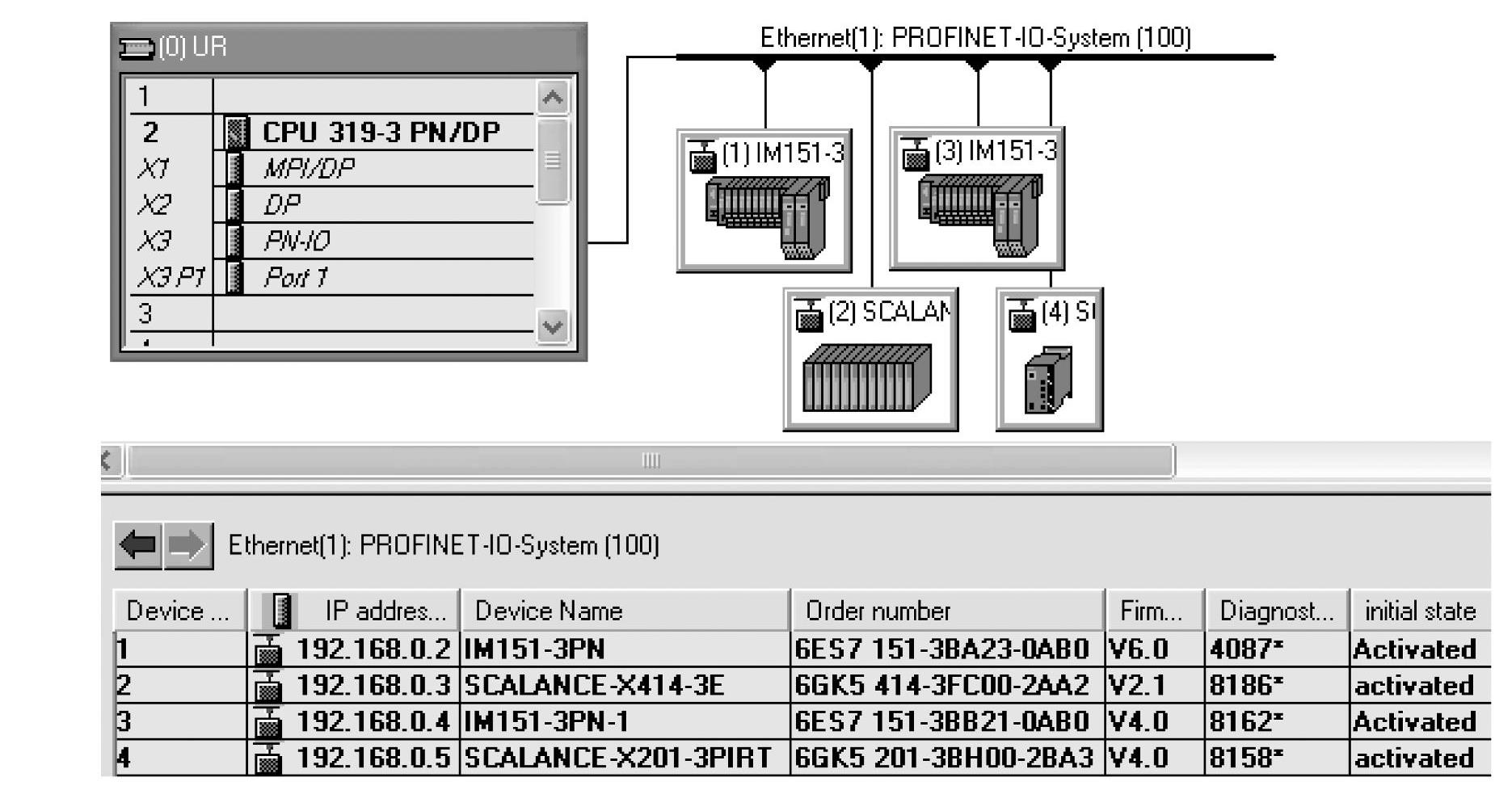The image size is (1512, 790).
Task: Select the PN-IO row in slot X3
Action: pyautogui.click(x=332, y=241)
